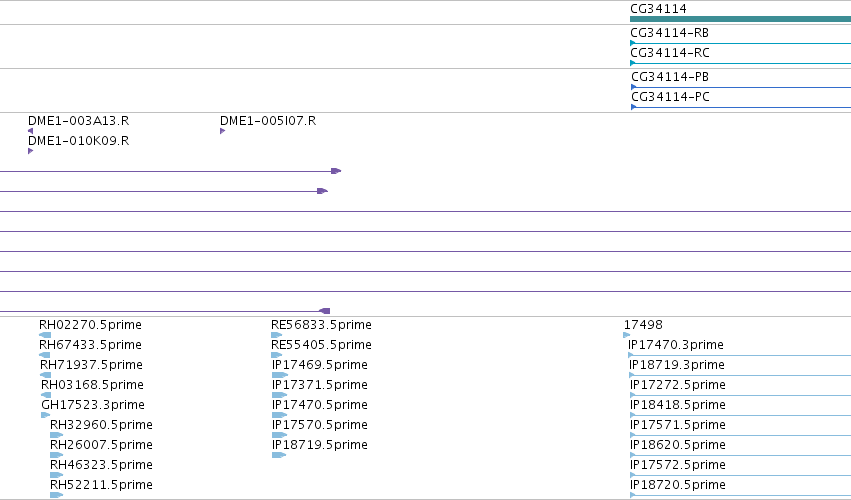Image resolution: width=851 pixels, height=500 pixels.
Task: Select the IP18719.5prime EST glyph
Action: coord(279,455)
